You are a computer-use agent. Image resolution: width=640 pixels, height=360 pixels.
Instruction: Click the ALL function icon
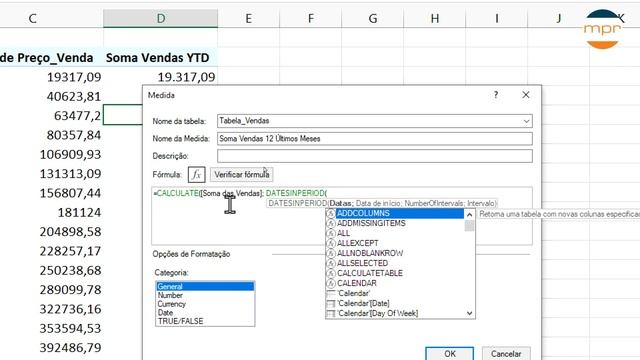click(331, 233)
